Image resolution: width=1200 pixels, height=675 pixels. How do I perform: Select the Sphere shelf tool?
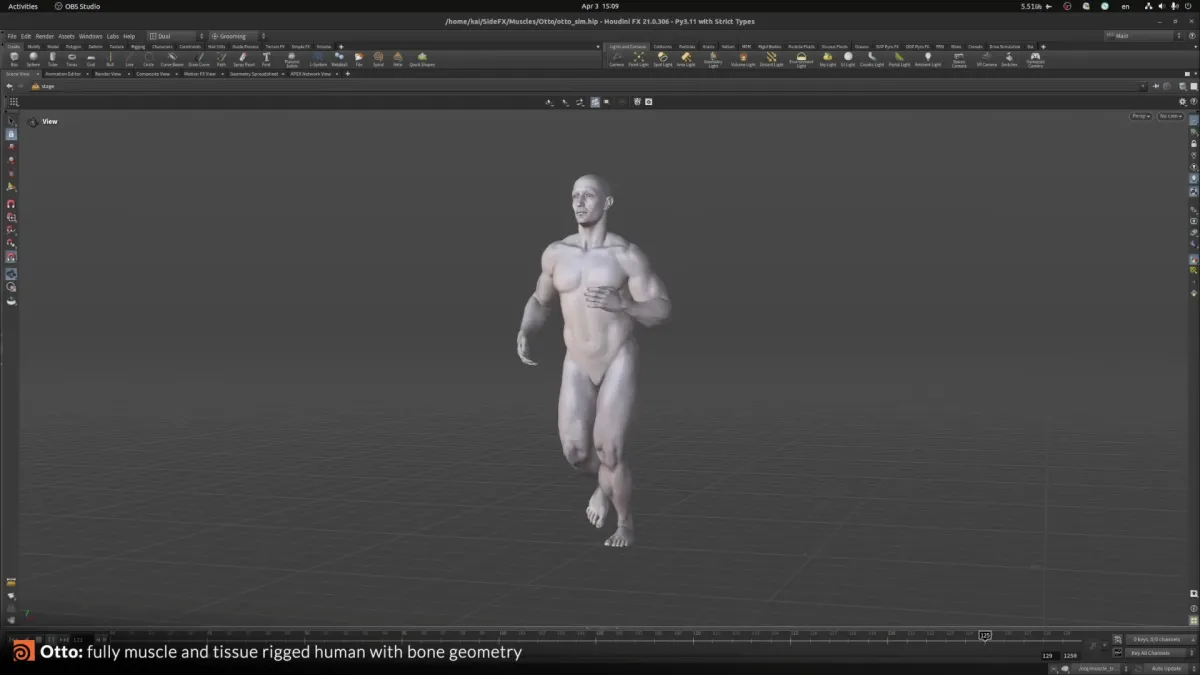click(33, 58)
